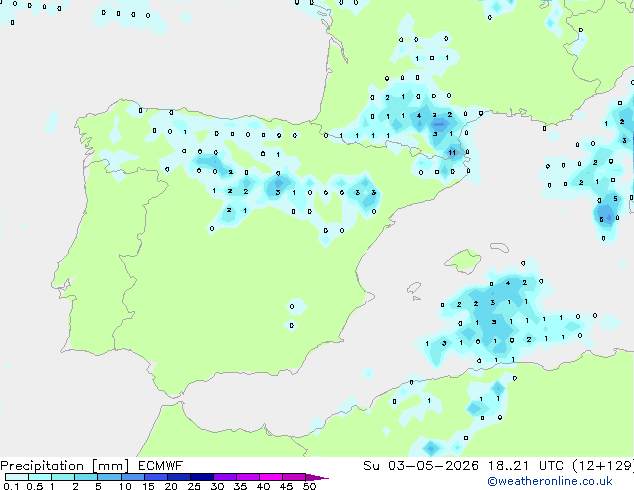Select the 2–5 mm legend color box
The image size is (634, 490).
[x=86, y=477]
